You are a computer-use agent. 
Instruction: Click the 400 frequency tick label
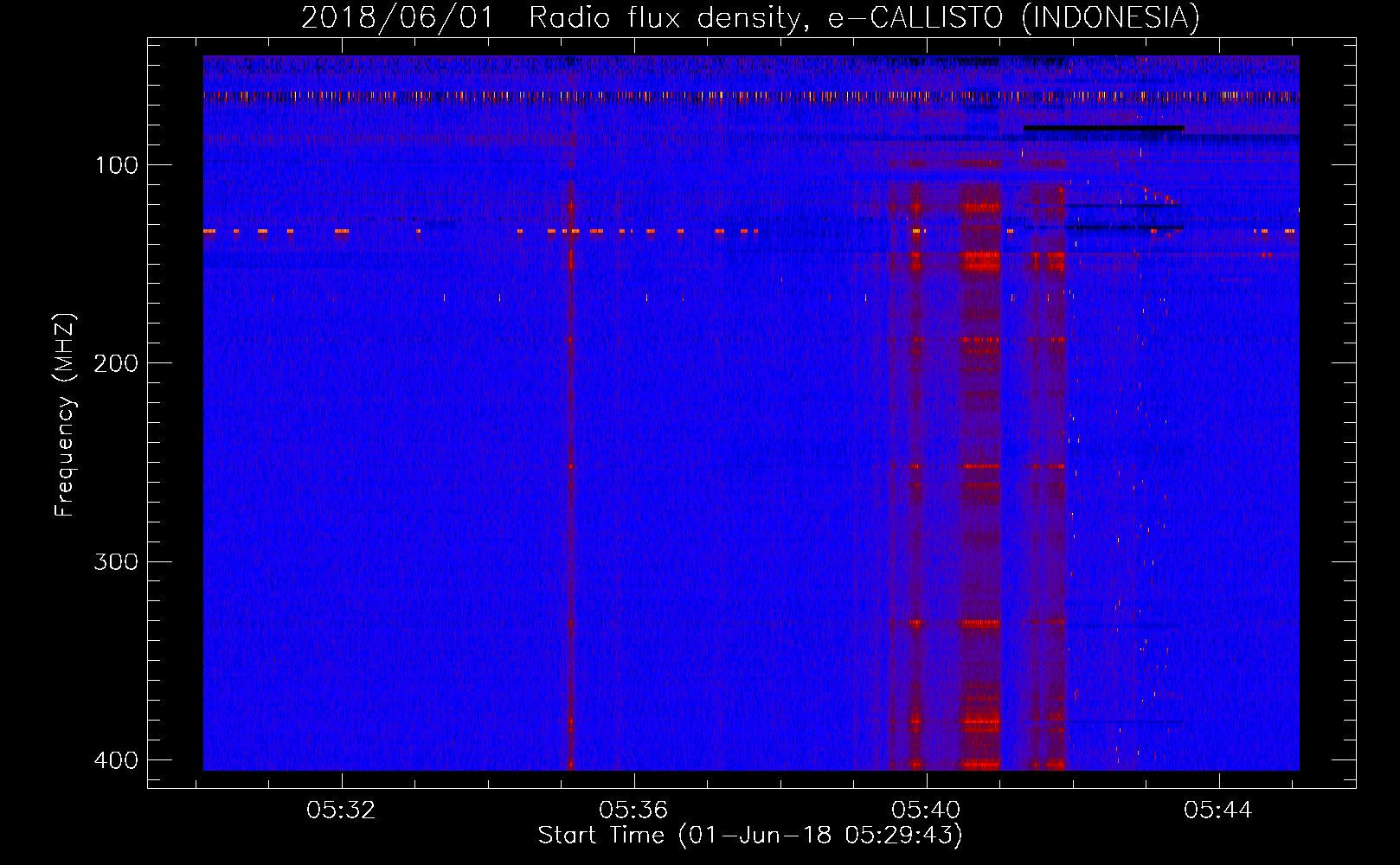pos(116,760)
